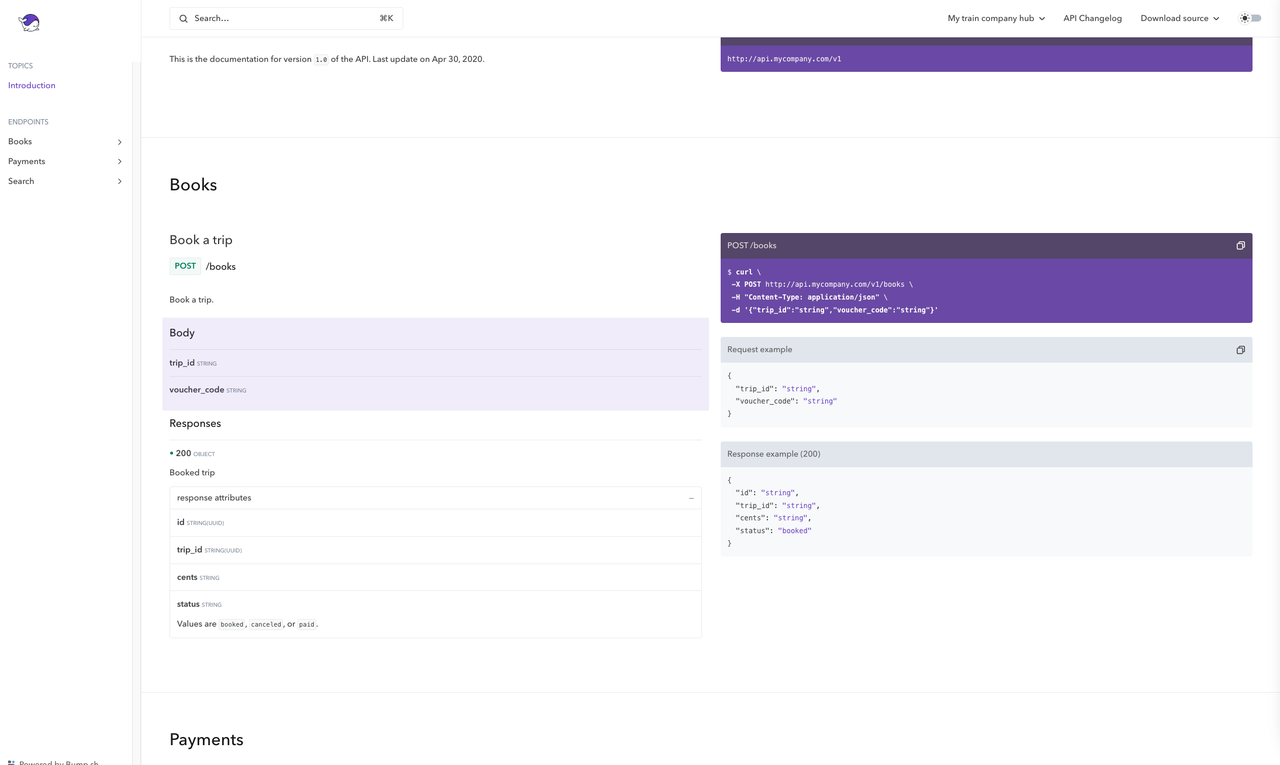The height and width of the screenshot is (765, 1280).
Task: Click the Bump.sh whale logo
Action: (29, 22)
